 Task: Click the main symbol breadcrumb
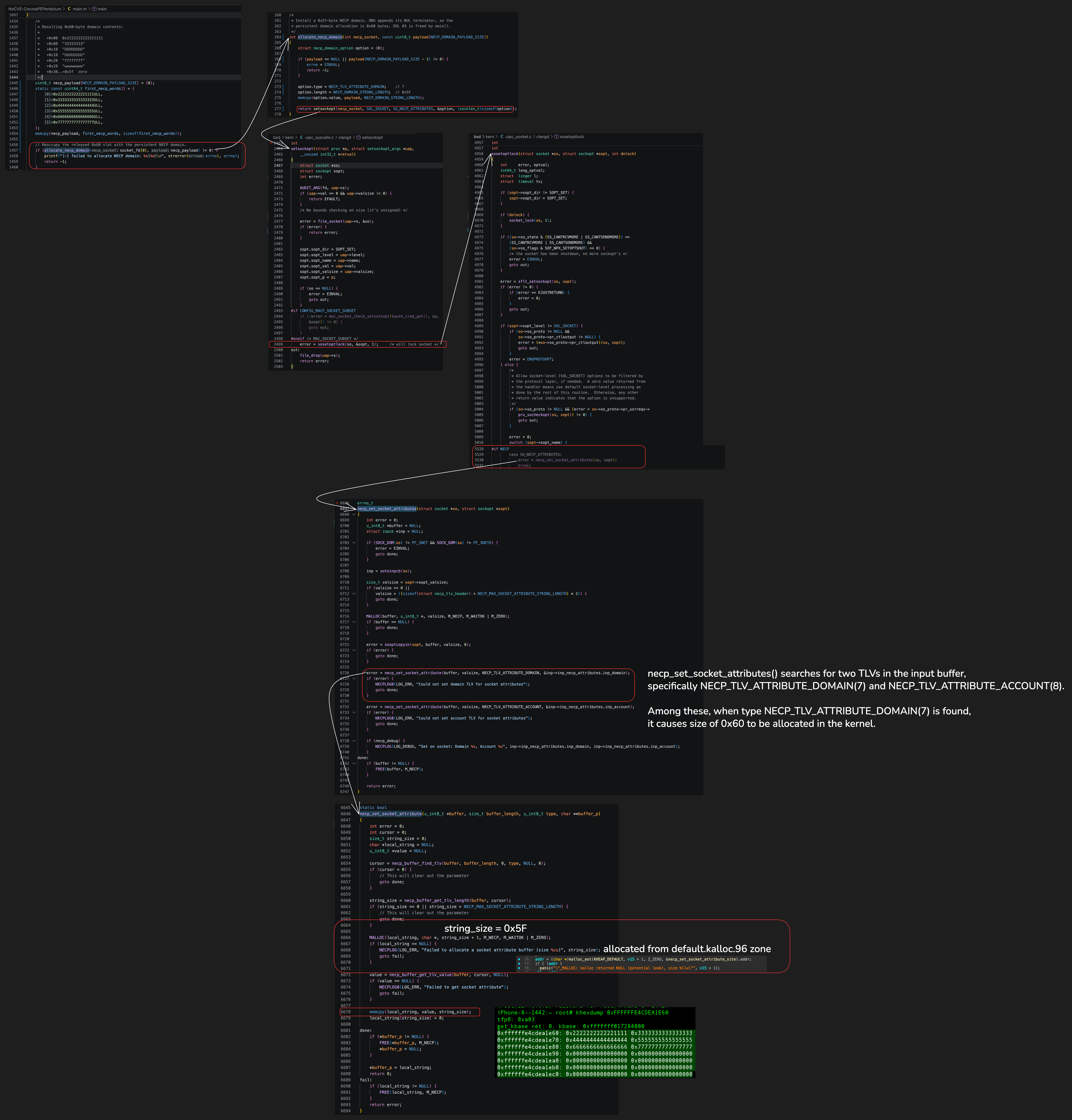102,9
